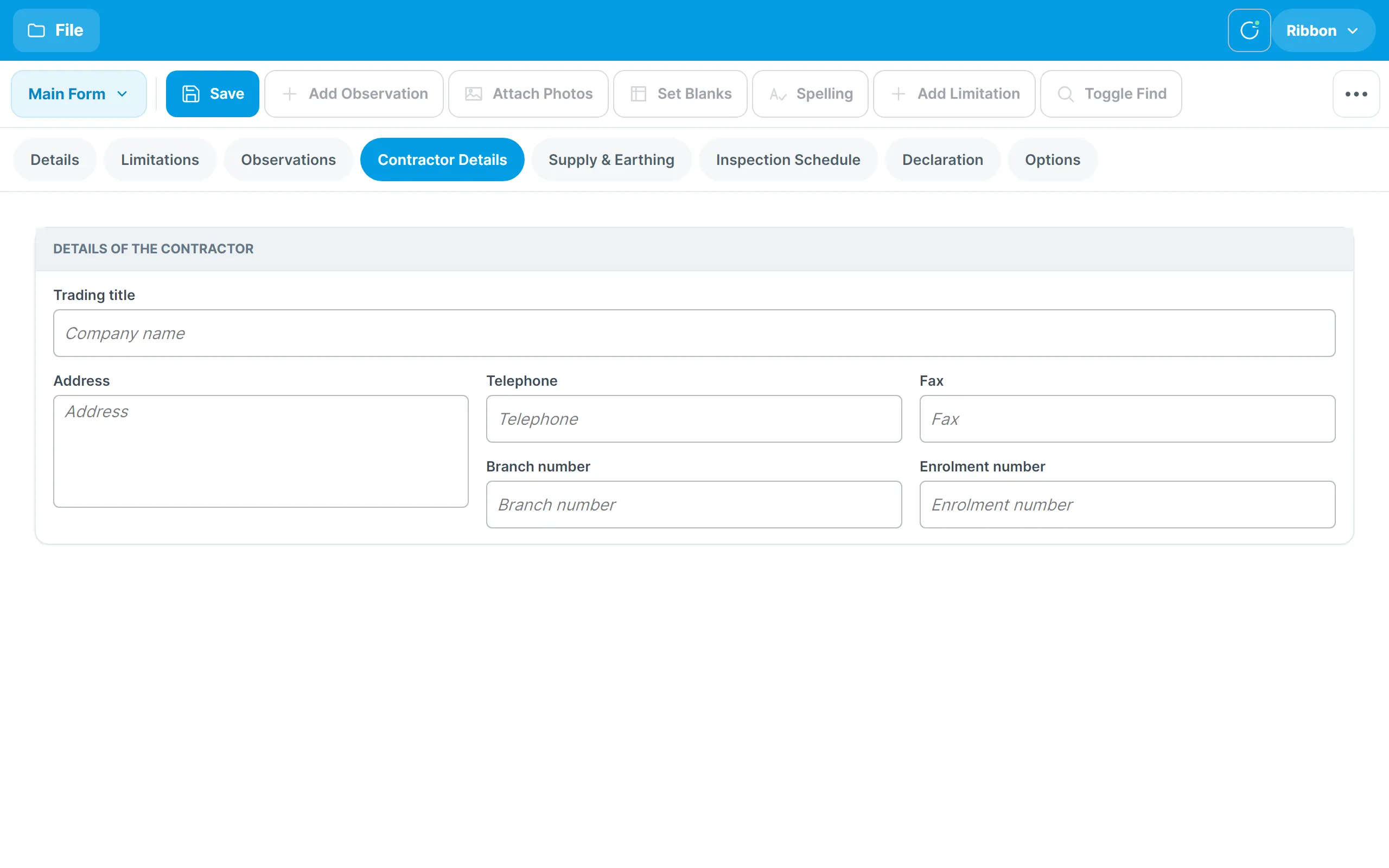Click the Enrolment number field

pos(1127,505)
